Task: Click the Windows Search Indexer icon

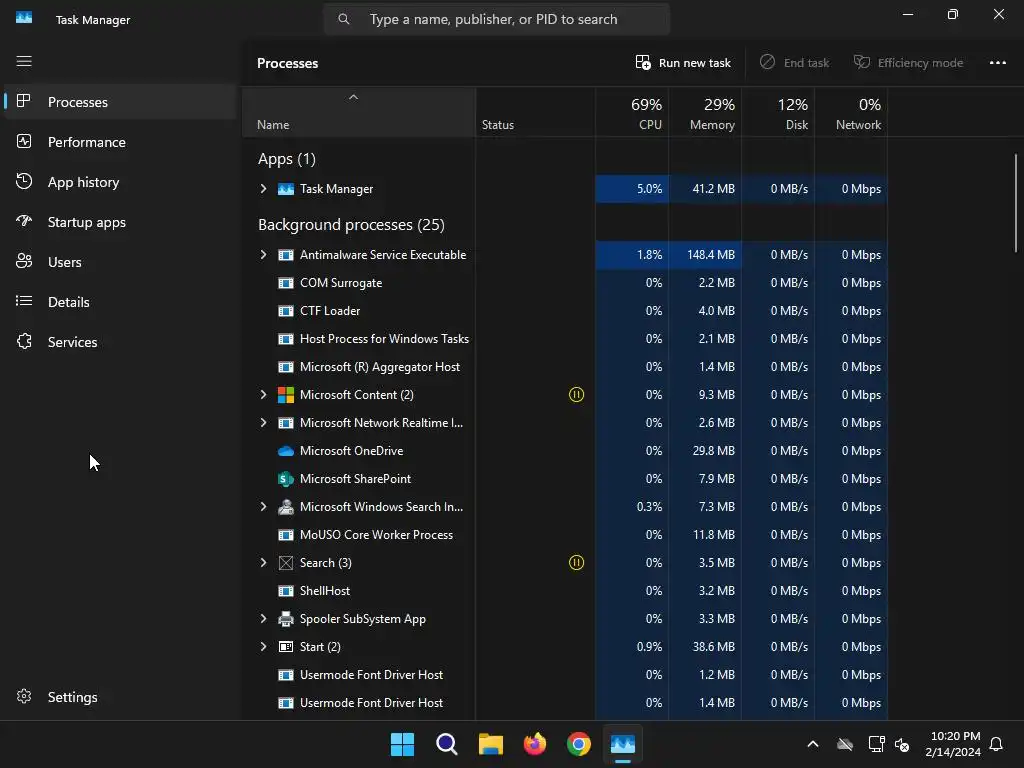Action: (285, 507)
